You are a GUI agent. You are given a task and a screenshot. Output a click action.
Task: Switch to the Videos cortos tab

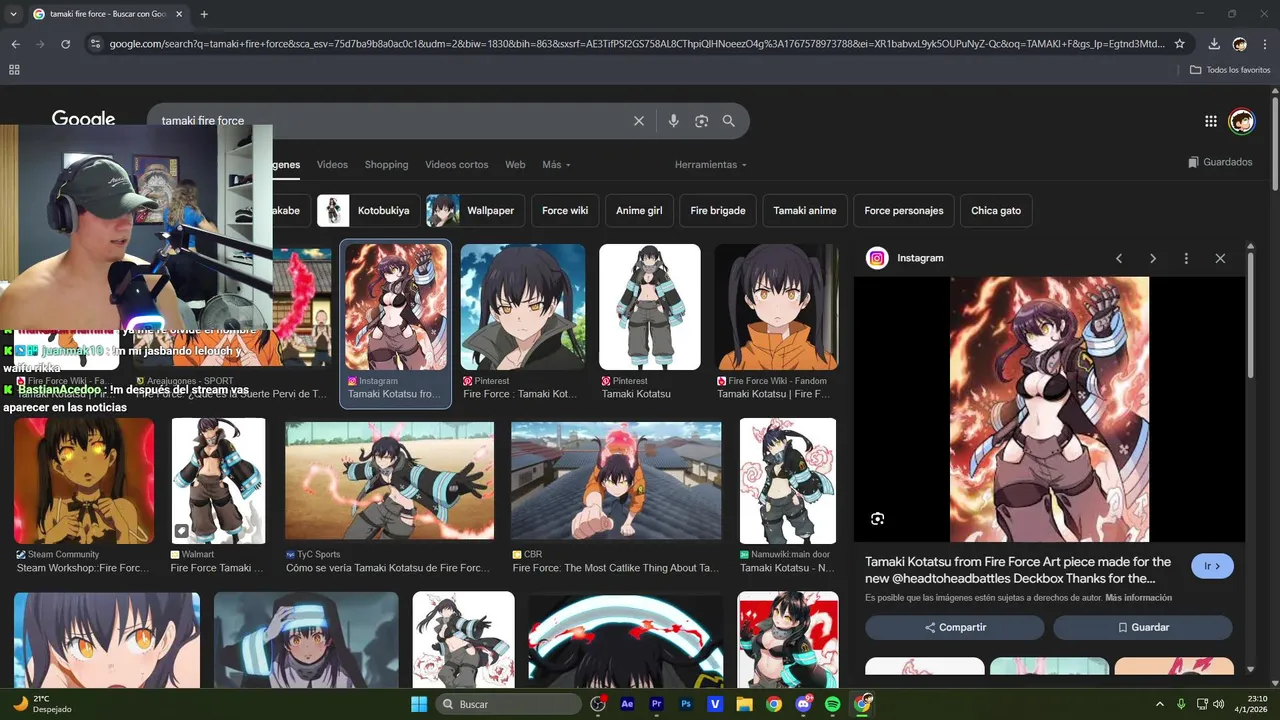coord(457,165)
